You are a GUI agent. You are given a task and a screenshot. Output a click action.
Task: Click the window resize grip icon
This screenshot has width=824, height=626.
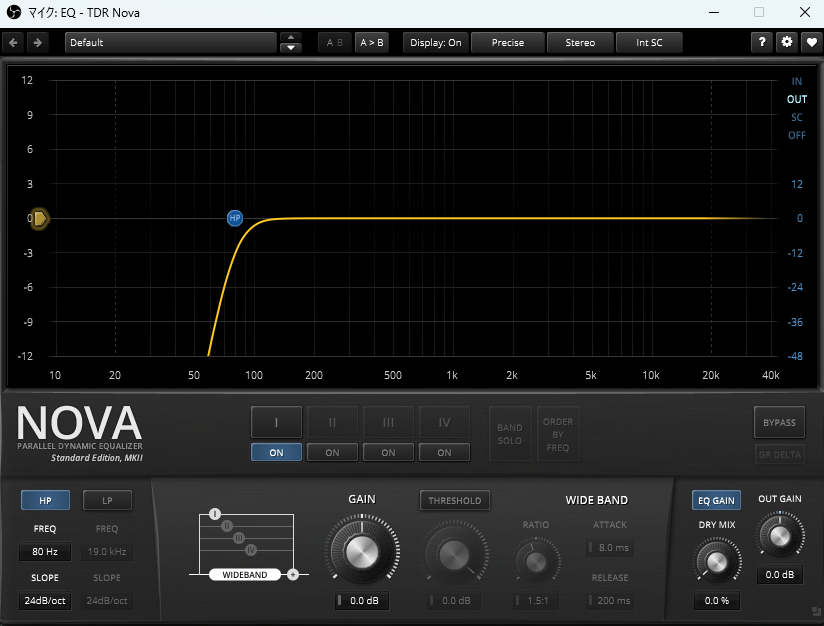816,611
